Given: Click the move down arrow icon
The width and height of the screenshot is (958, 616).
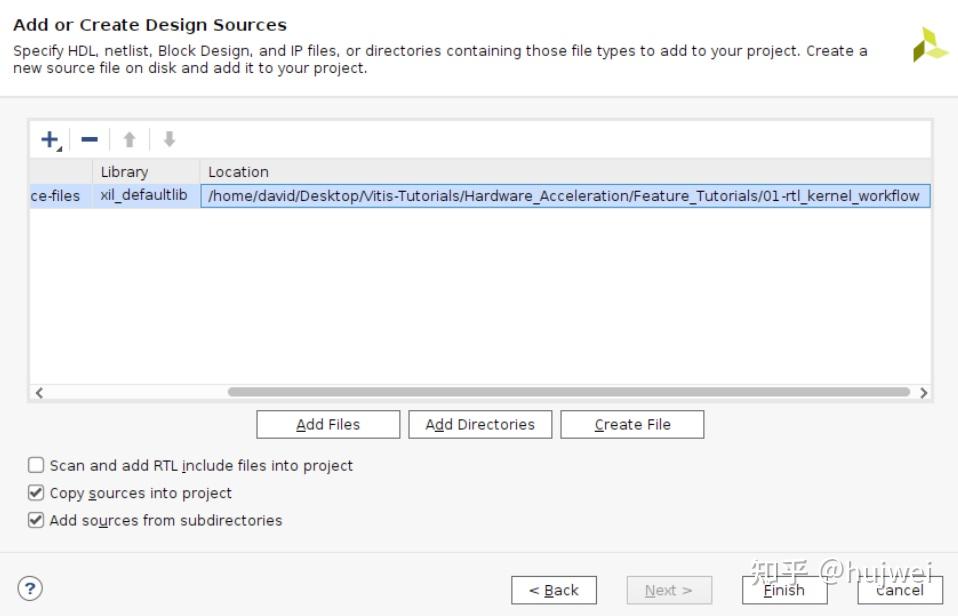Looking at the screenshot, I should [169, 140].
